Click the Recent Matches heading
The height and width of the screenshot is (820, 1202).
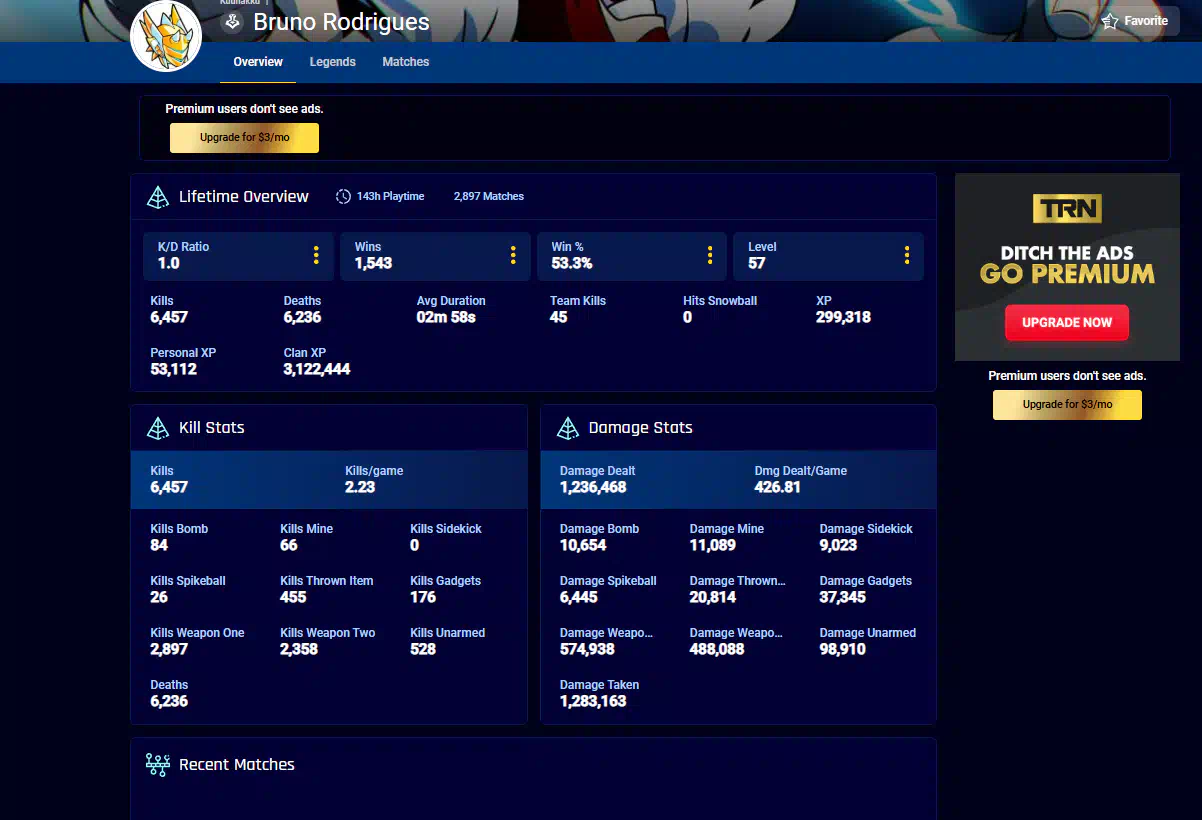[237, 765]
